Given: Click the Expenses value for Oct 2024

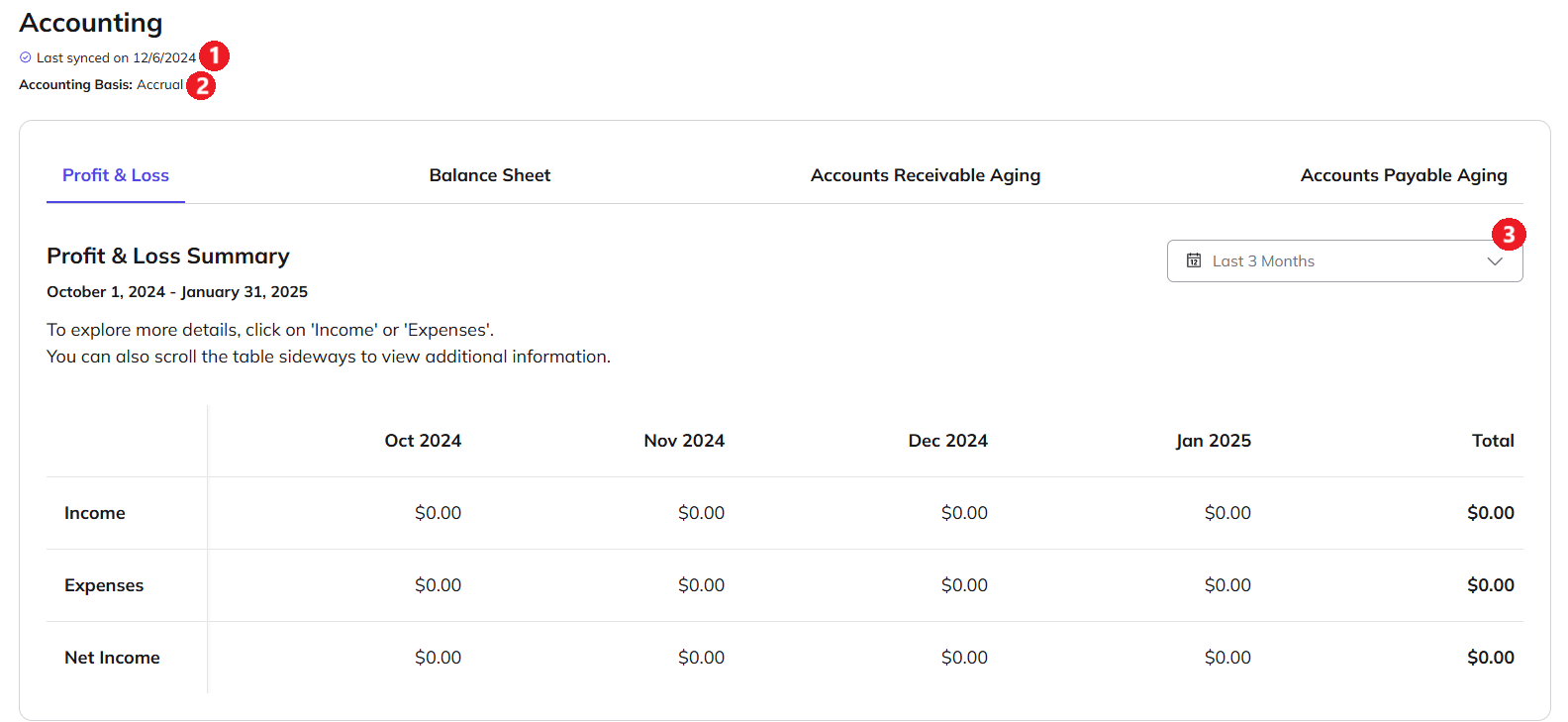Looking at the screenshot, I should [438, 585].
